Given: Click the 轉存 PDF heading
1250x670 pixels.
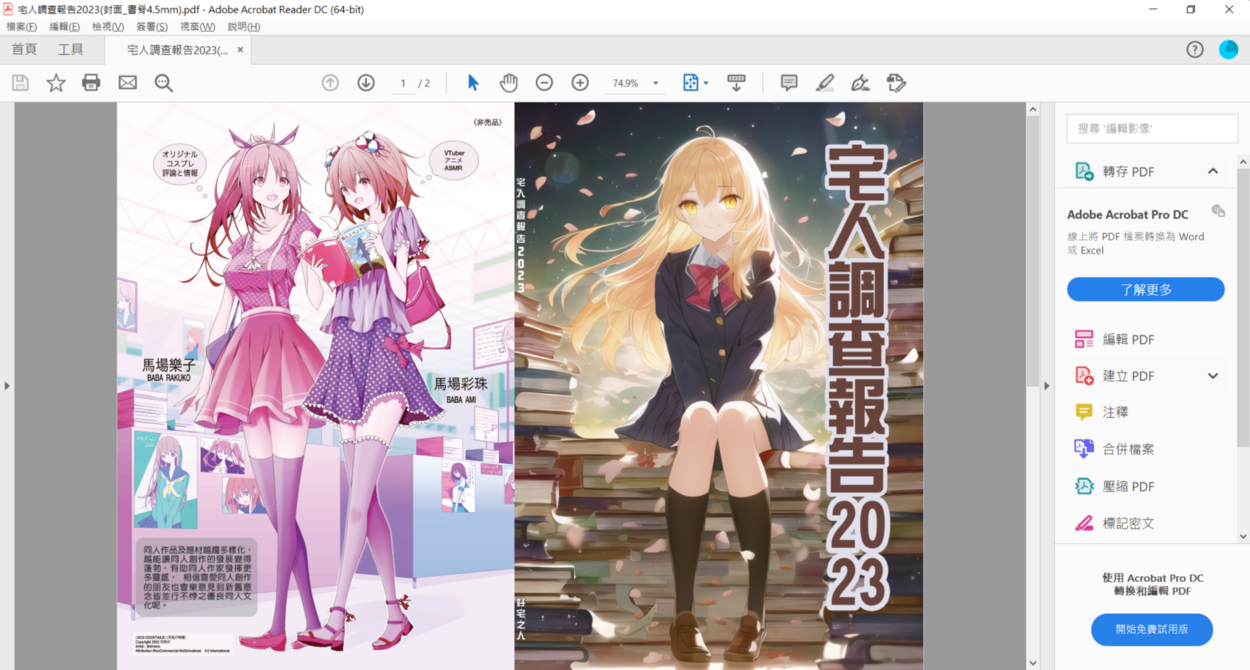Looking at the screenshot, I should click(1128, 171).
